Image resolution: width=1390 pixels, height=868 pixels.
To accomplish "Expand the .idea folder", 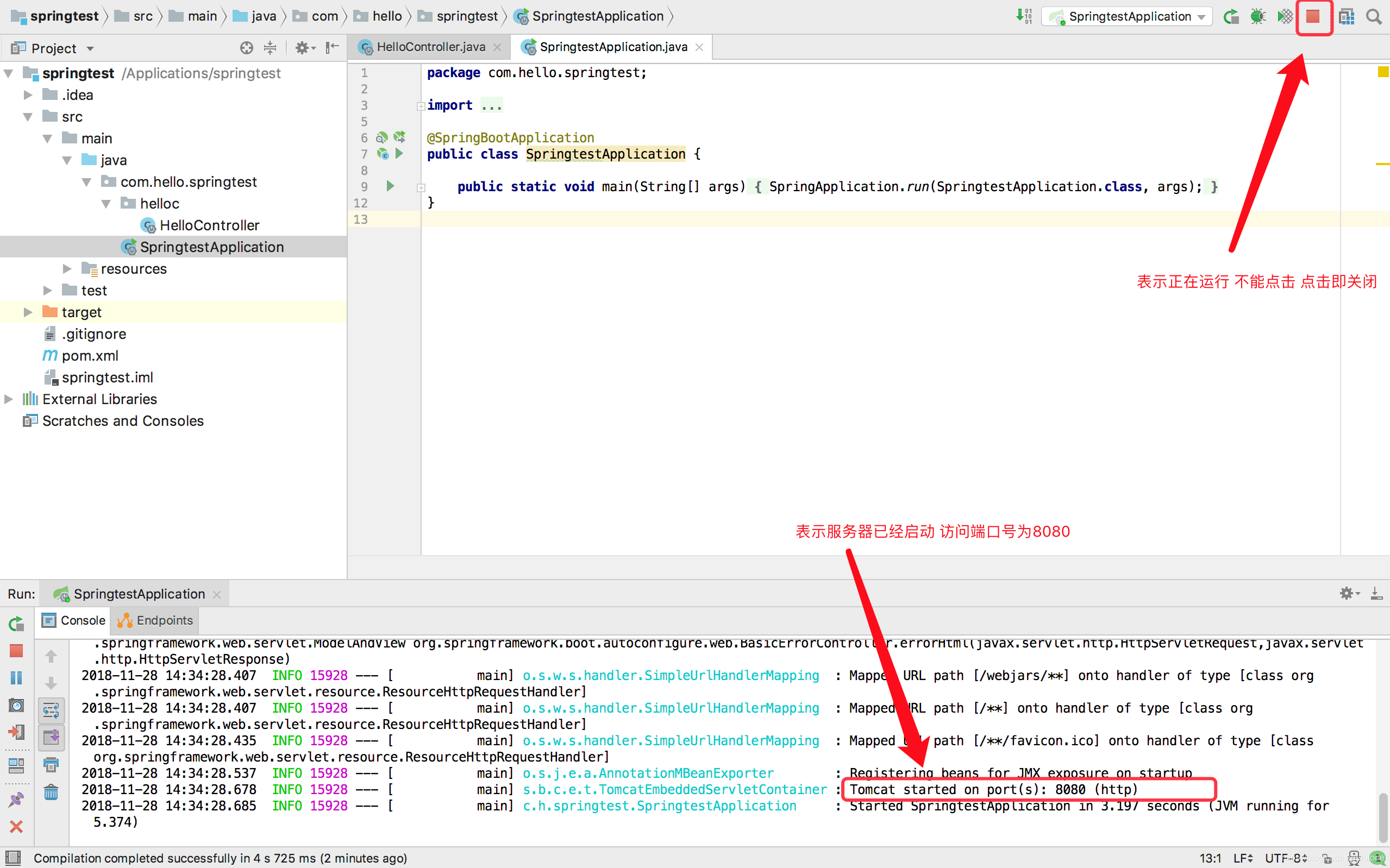I will coord(28,95).
